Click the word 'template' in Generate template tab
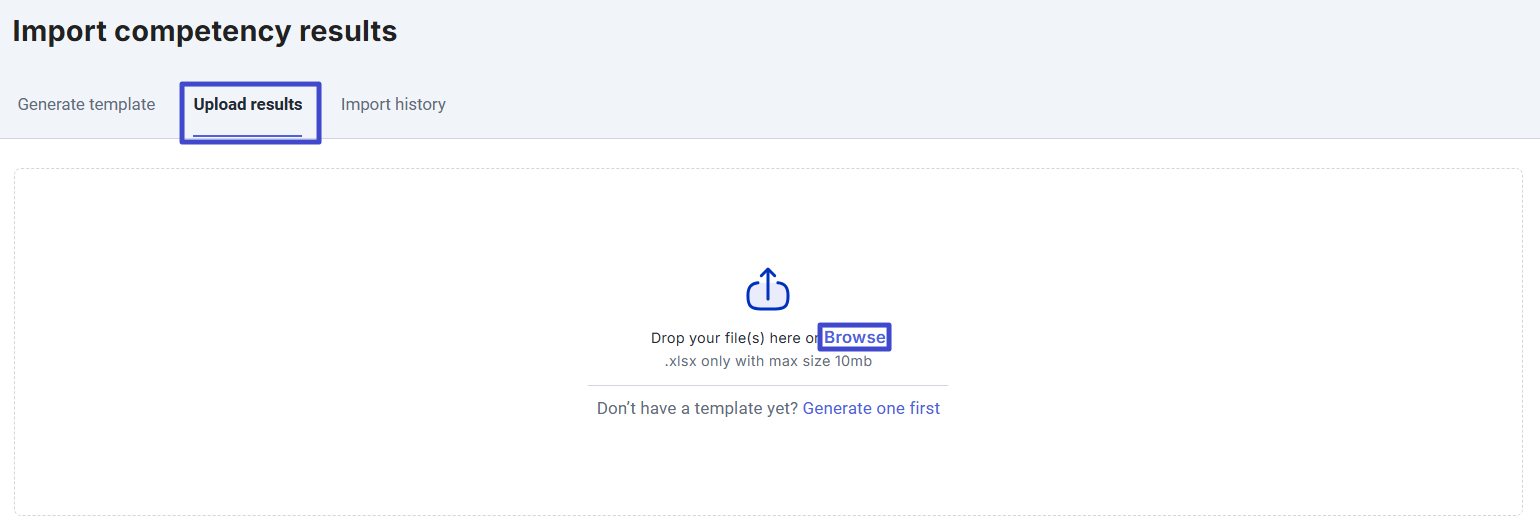The height and width of the screenshot is (528, 1540). point(122,104)
